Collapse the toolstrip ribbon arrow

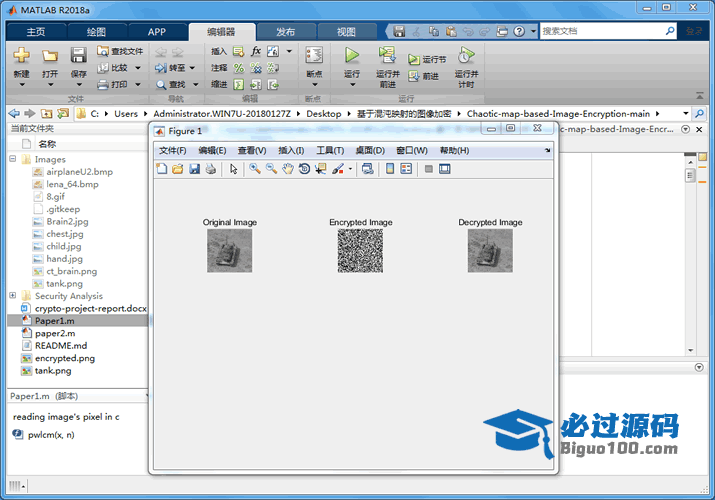[x=699, y=96]
